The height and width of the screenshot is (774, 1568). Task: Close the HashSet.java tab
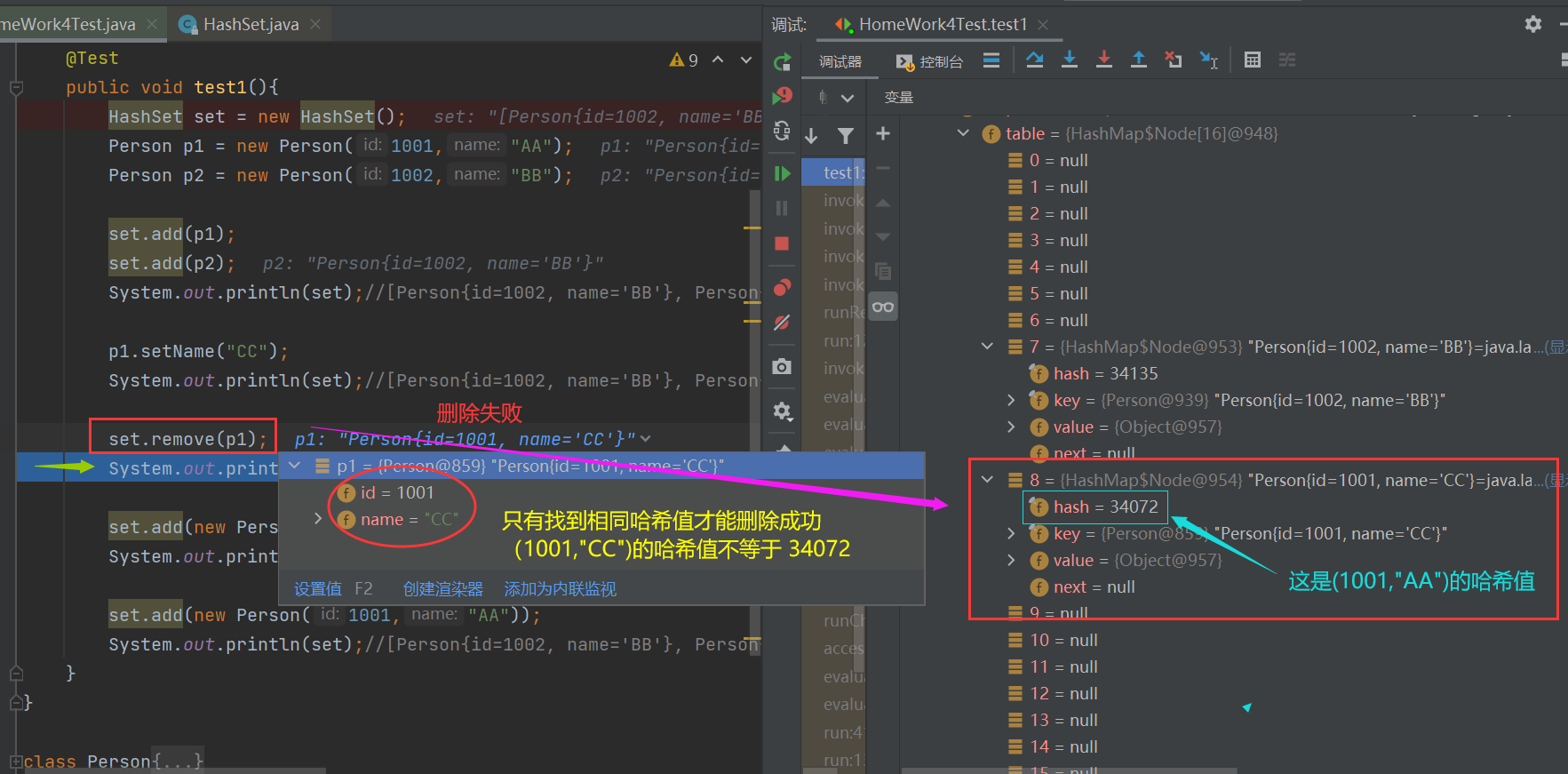pyautogui.click(x=315, y=24)
